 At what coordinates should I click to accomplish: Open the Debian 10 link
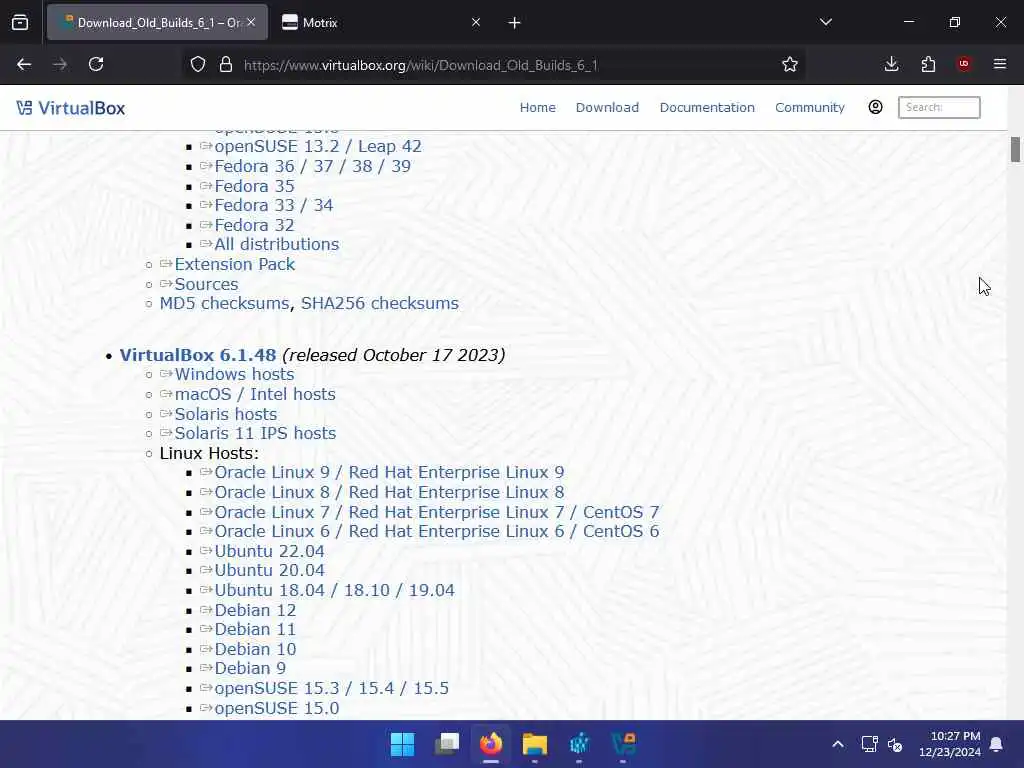[255, 649]
